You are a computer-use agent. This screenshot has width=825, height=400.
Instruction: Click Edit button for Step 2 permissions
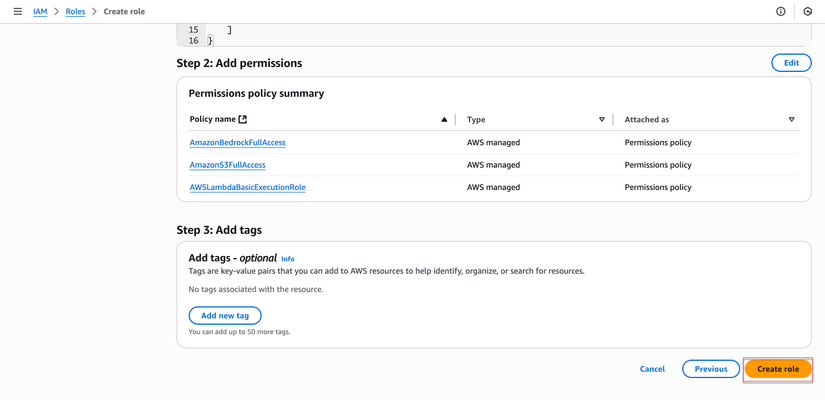(x=791, y=62)
